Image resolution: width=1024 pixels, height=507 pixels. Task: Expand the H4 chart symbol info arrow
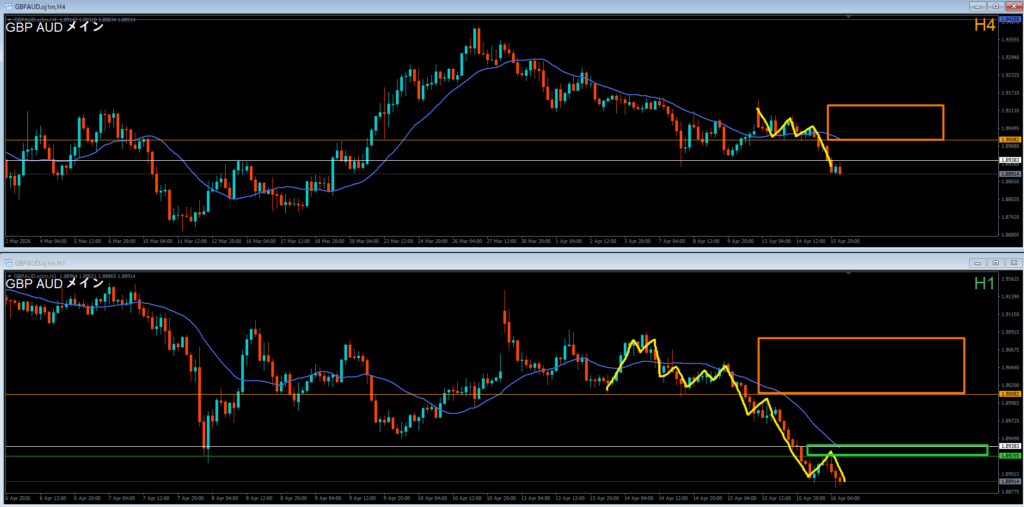point(9,18)
